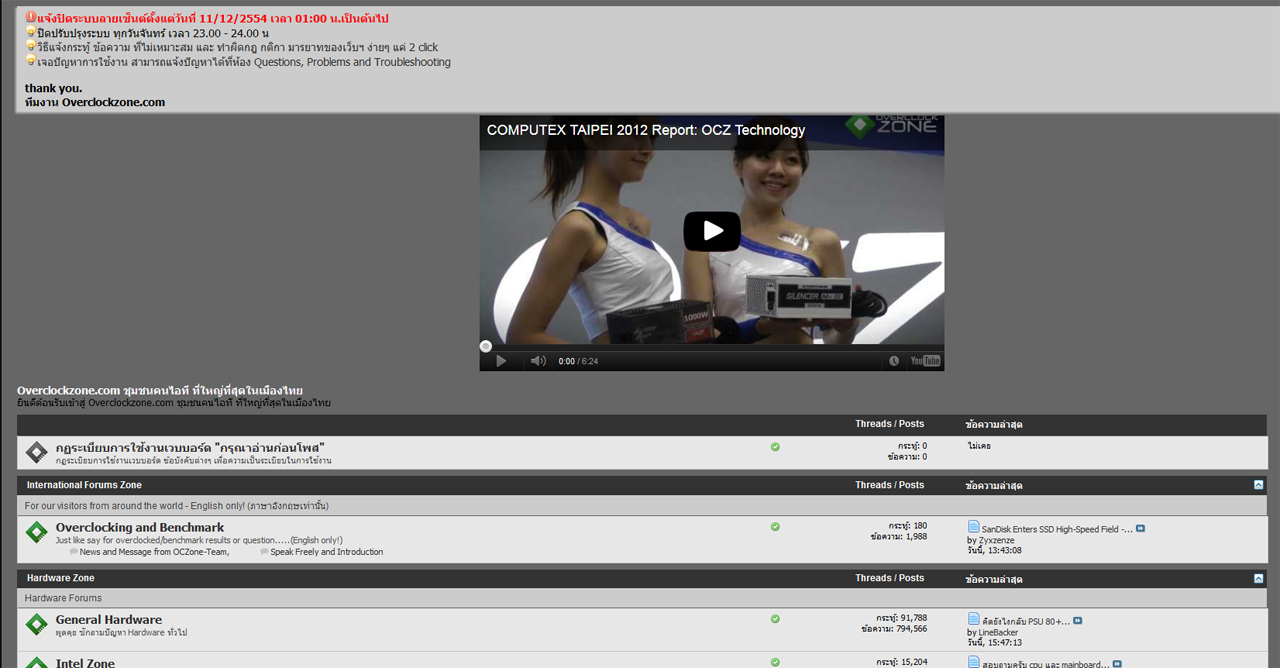Open the Overclocking and Benchmark forum

pyautogui.click(x=140, y=527)
